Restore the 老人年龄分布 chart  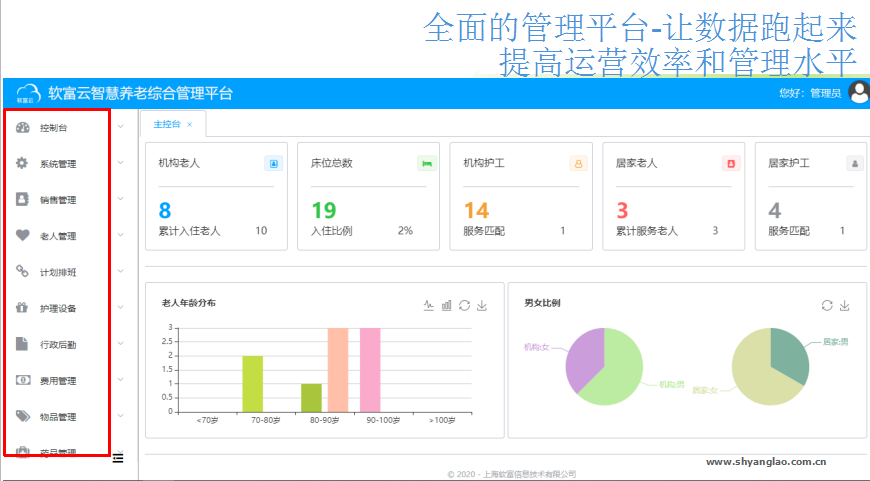464,305
